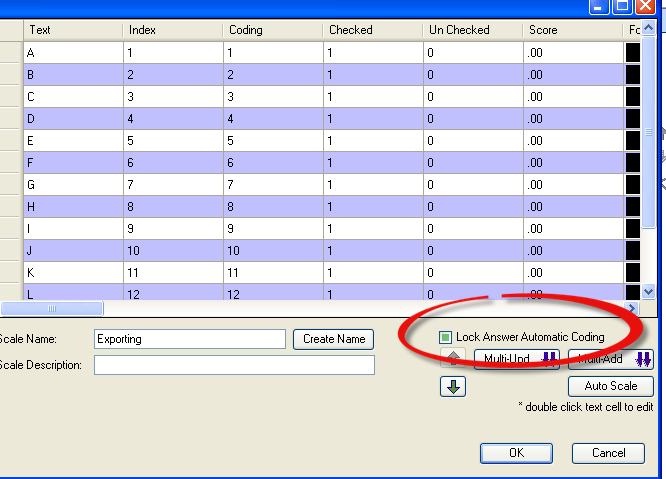Select Text cell containing C
Viewport: 666px width, 479px height.
(73, 97)
